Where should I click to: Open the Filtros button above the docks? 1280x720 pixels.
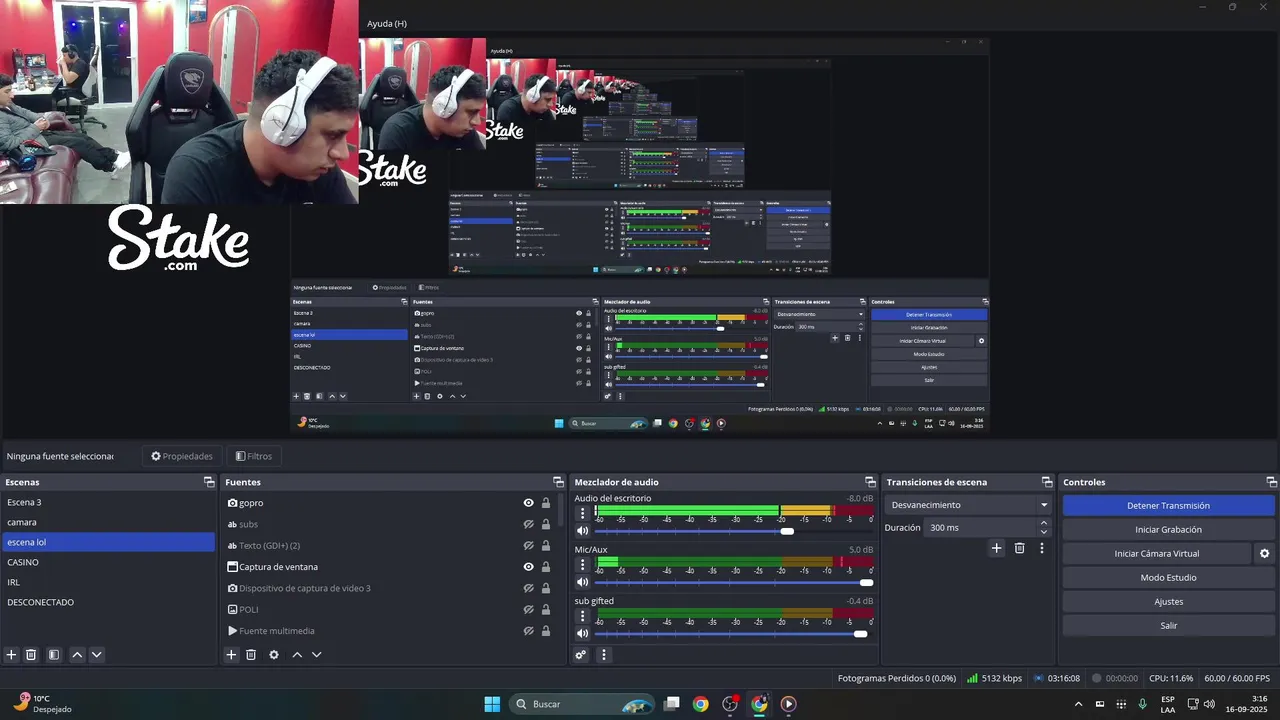[x=254, y=456]
